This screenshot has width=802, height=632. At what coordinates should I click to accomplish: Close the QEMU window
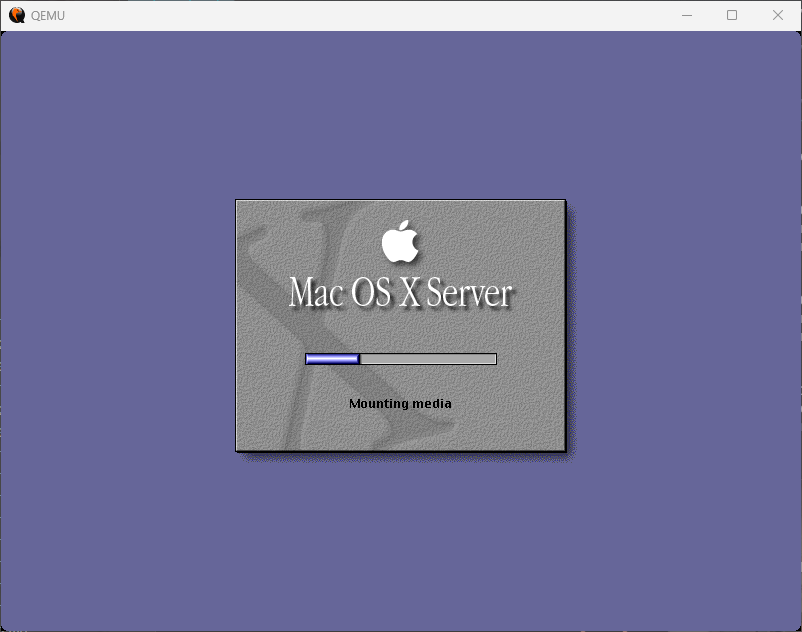[778, 15]
